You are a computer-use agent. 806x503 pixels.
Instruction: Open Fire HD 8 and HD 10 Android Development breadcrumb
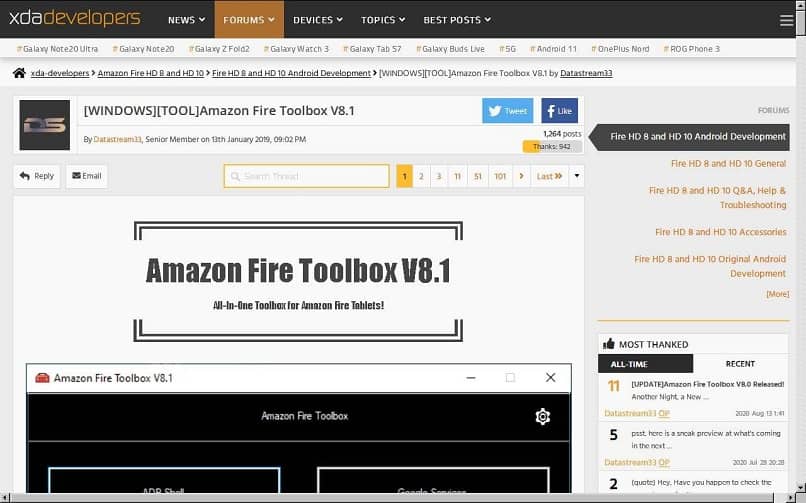291,73
